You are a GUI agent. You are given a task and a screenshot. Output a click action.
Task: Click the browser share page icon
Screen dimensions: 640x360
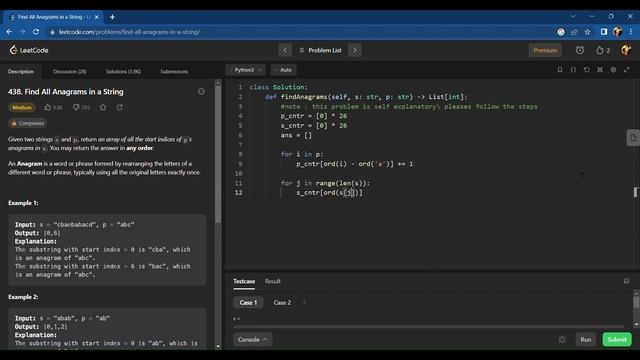pos(574,32)
